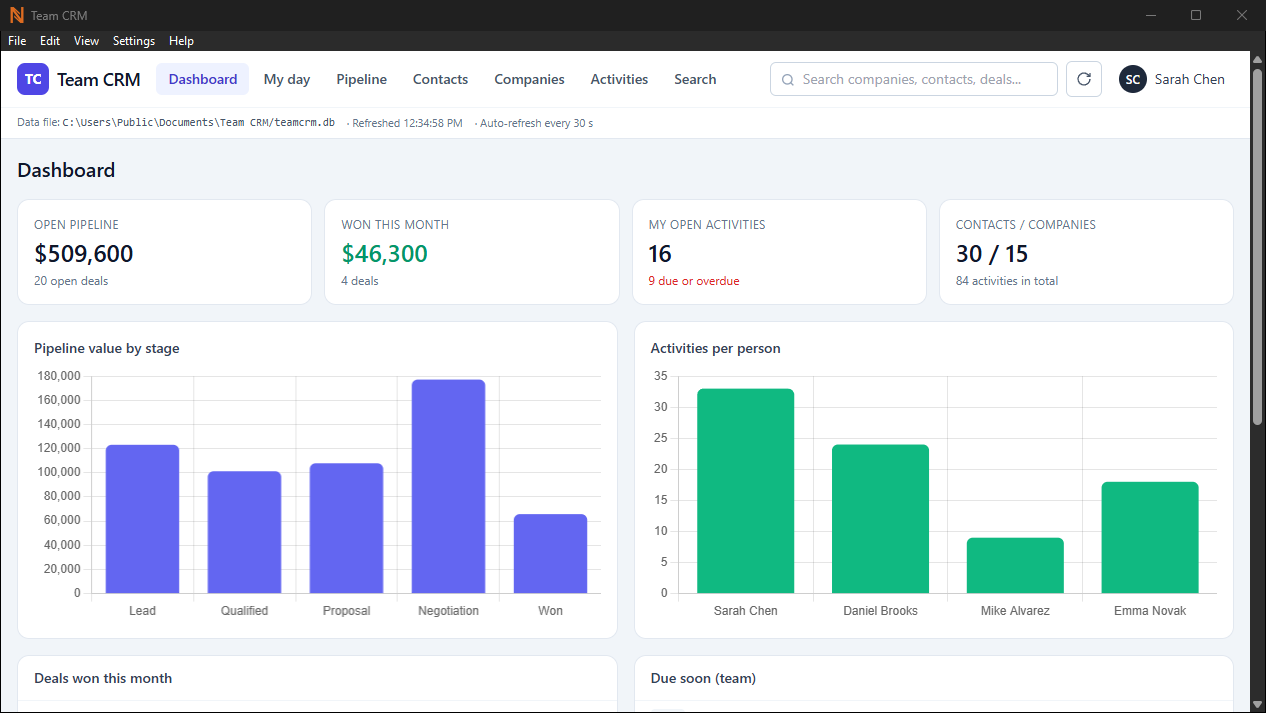
Task: Click the TC Team CRM logo
Action: (x=79, y=79)
